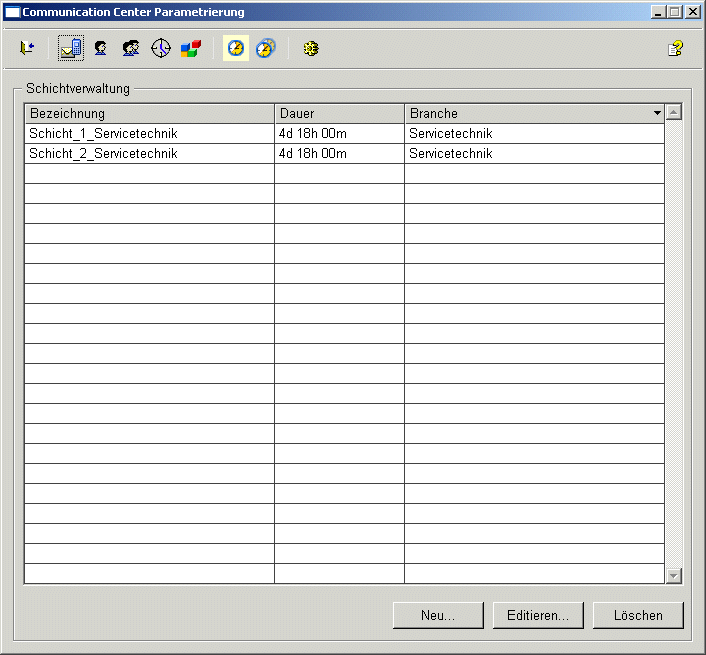
Task: Sort by the Bezeichnung column header
Action: 149,114
